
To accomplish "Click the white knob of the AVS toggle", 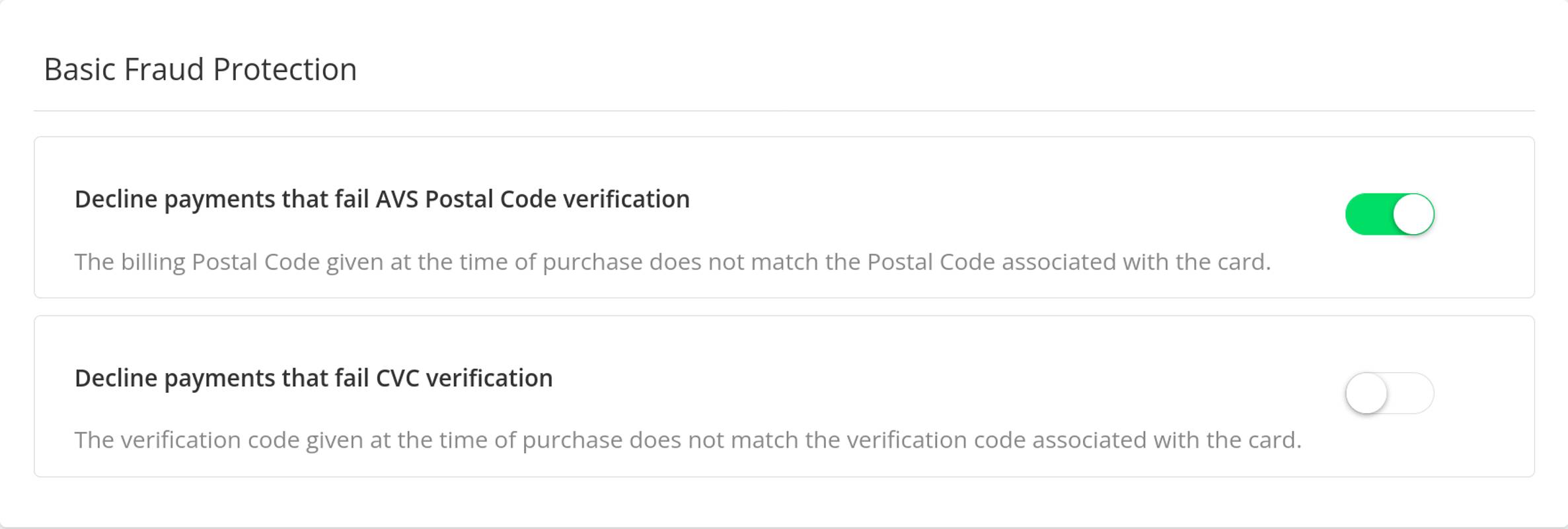I will pos(1414,213).
